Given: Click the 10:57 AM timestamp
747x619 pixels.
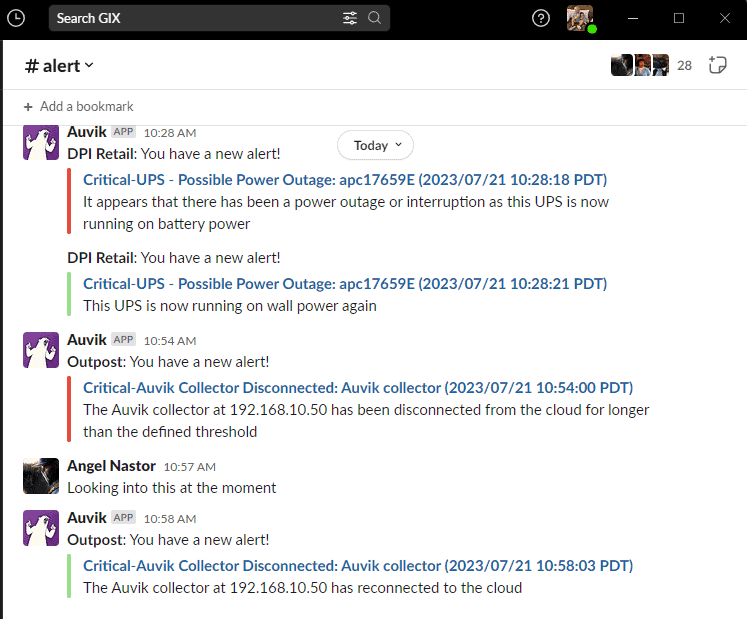Looking at the screenshot, I should click(x=190, y=467).
